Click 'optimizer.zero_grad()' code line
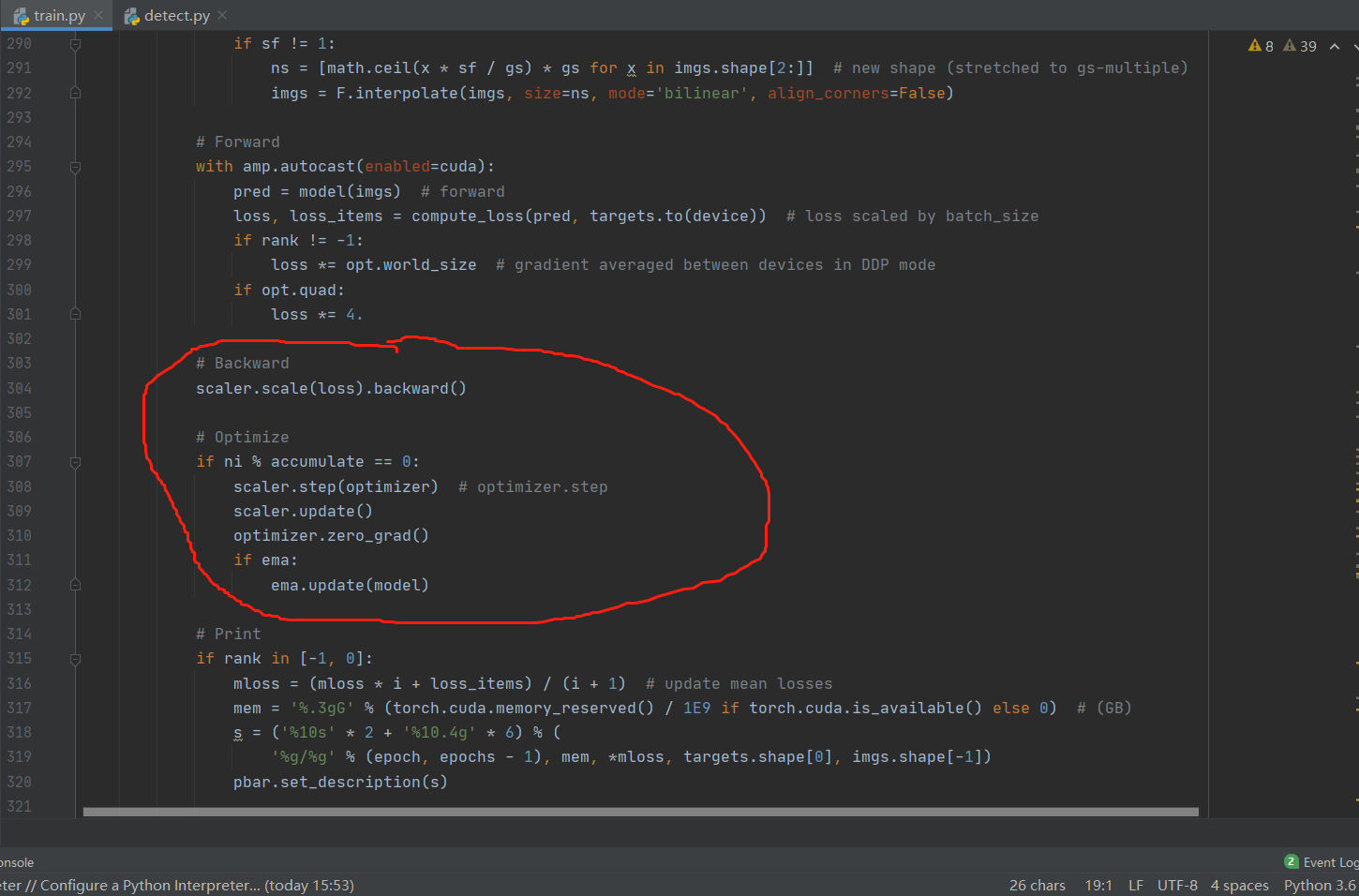This screenshot has height=896, width=1359. pyautogui.click(x=331, y=535)
